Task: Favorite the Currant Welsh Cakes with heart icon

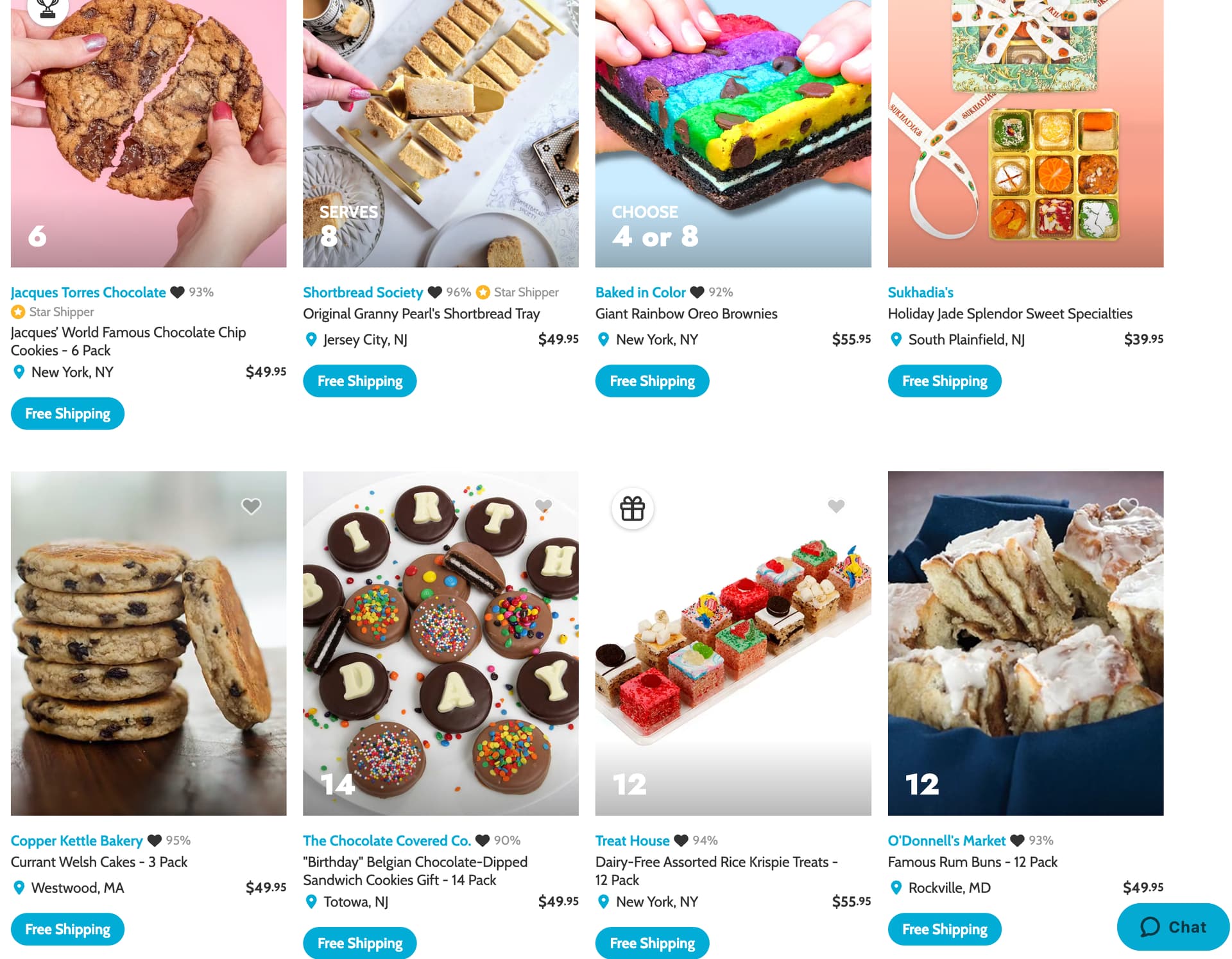Action: [x=251, y=506]
